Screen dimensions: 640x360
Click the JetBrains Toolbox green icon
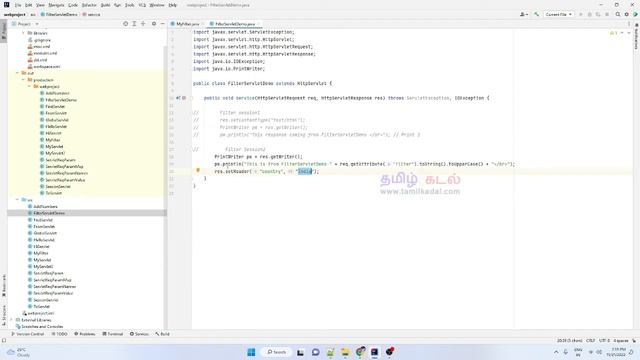point(635,14)
